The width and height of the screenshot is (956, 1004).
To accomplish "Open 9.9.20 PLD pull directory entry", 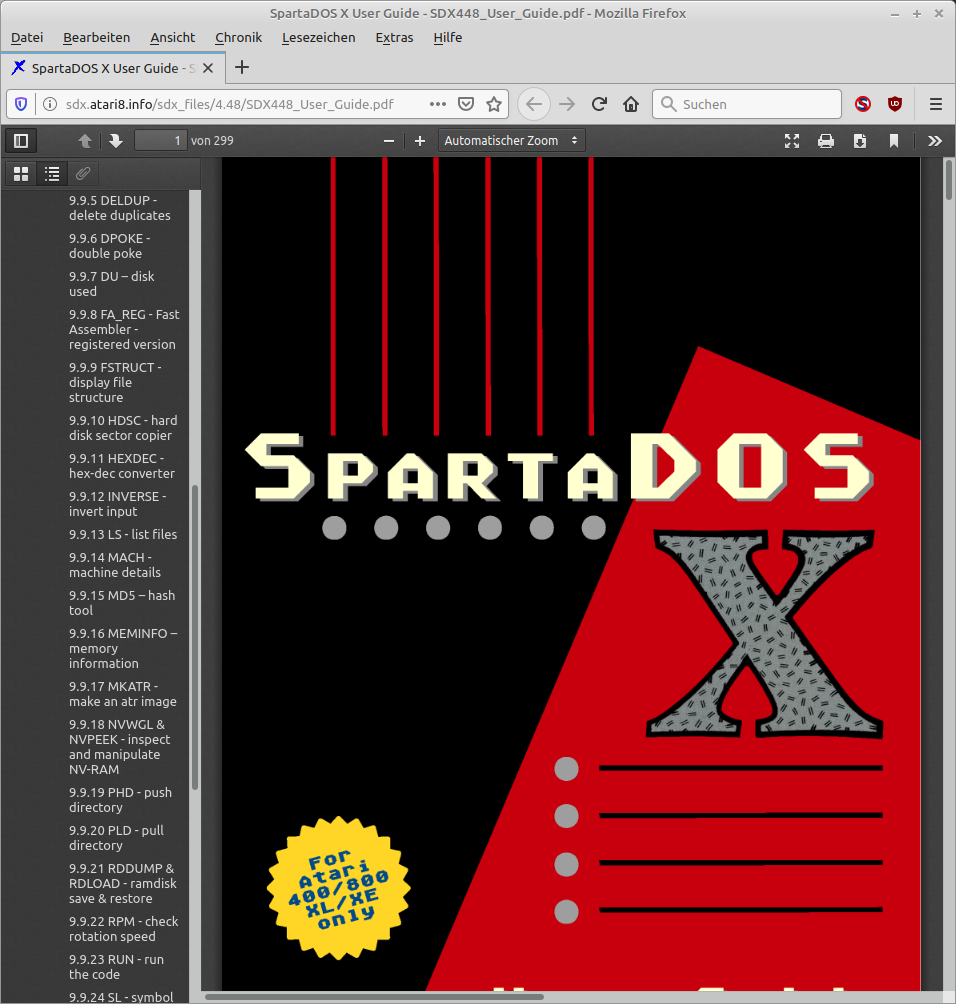I will tap(116, 838).
